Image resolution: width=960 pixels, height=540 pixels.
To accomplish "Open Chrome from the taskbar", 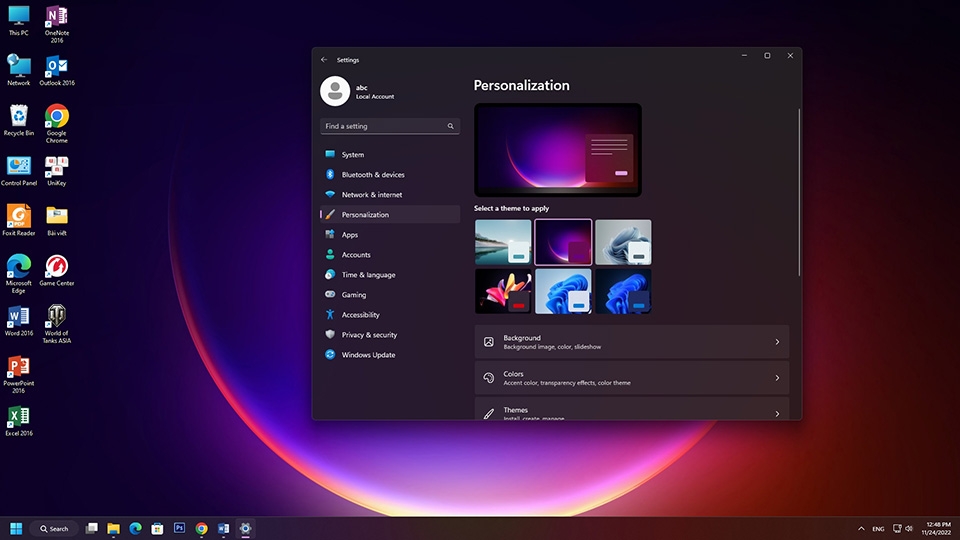I will (201, 528).
